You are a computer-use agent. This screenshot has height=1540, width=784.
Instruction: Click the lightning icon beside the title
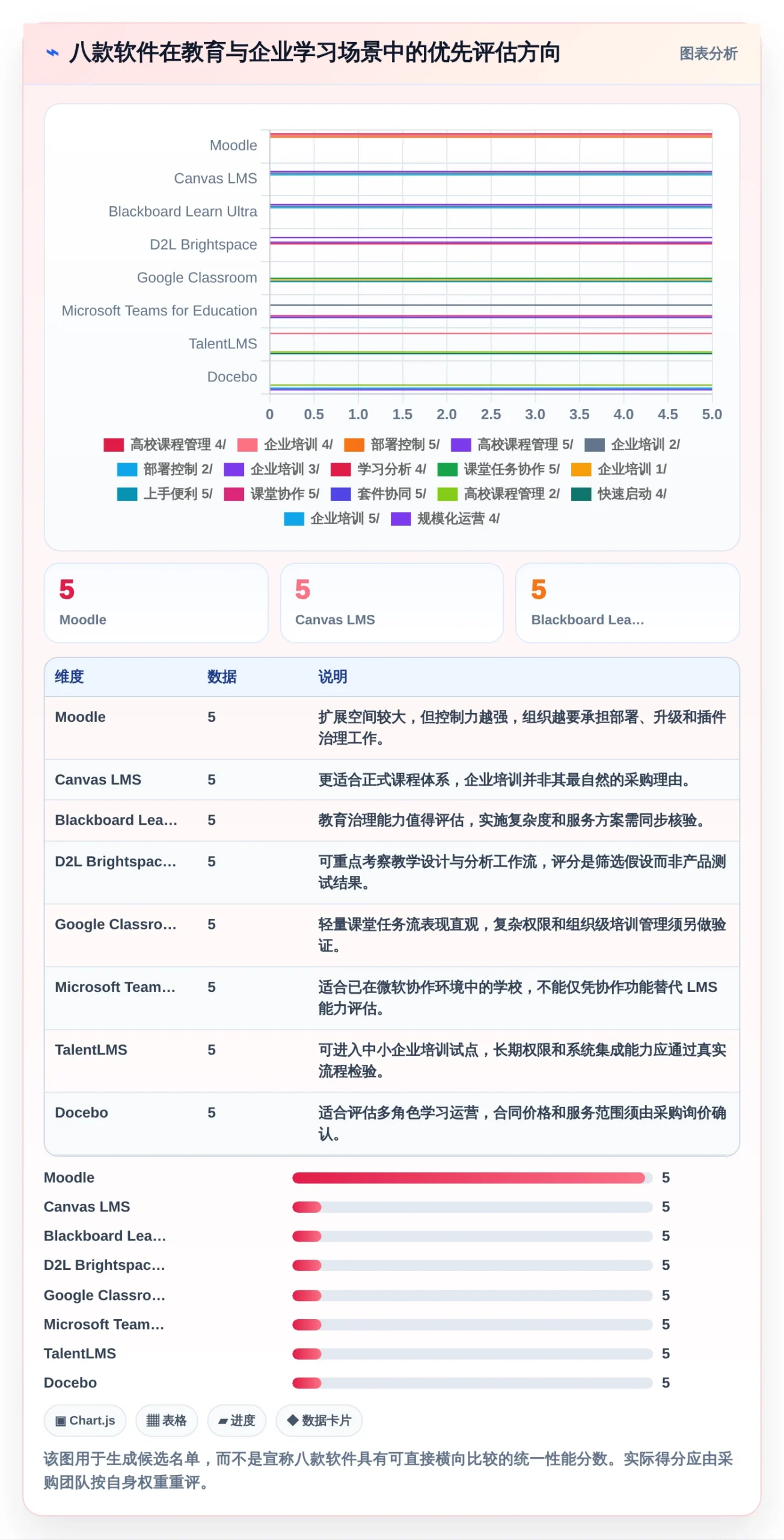(x=53, y=53)
